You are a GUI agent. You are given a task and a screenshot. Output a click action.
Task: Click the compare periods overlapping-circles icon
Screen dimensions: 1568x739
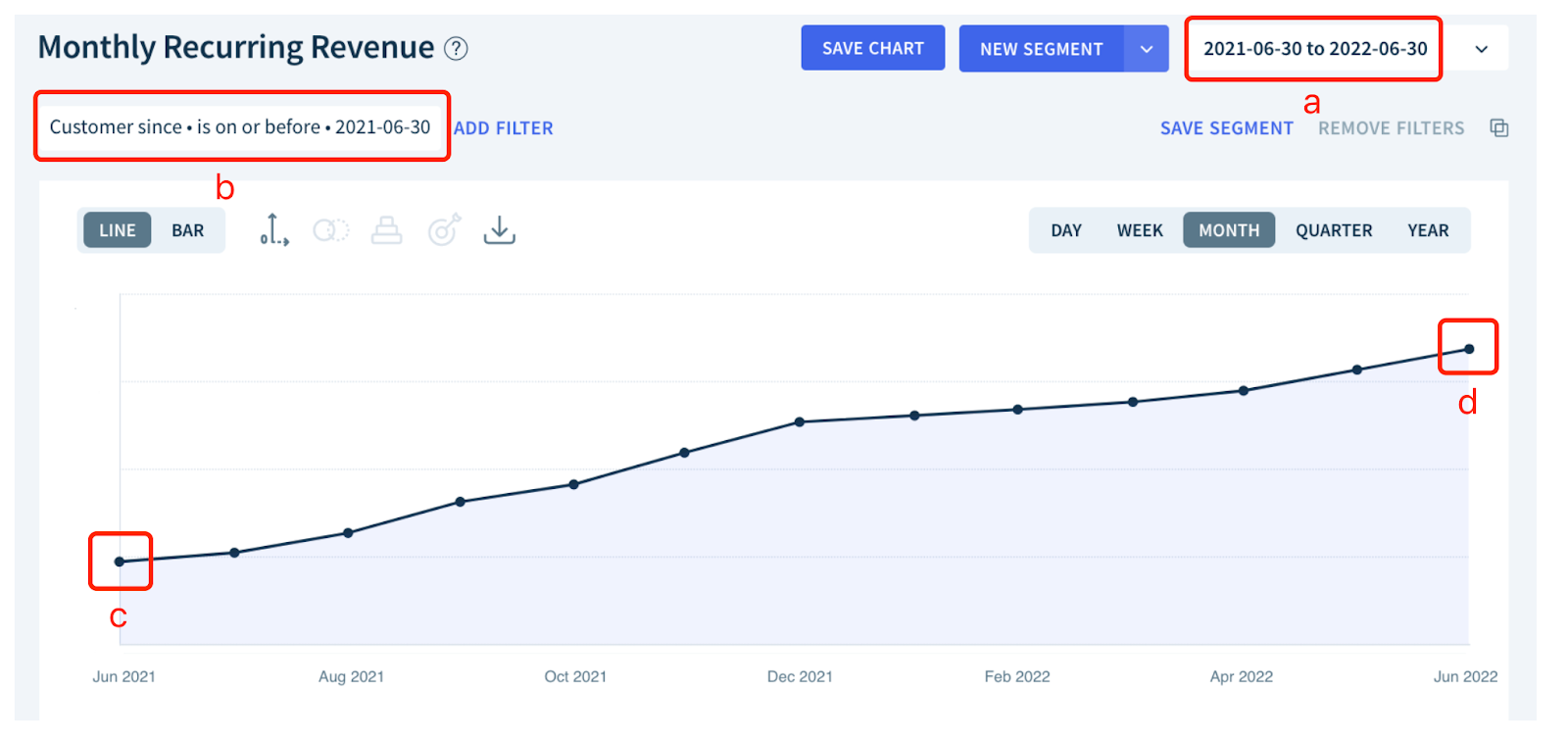tap(330, 230)
